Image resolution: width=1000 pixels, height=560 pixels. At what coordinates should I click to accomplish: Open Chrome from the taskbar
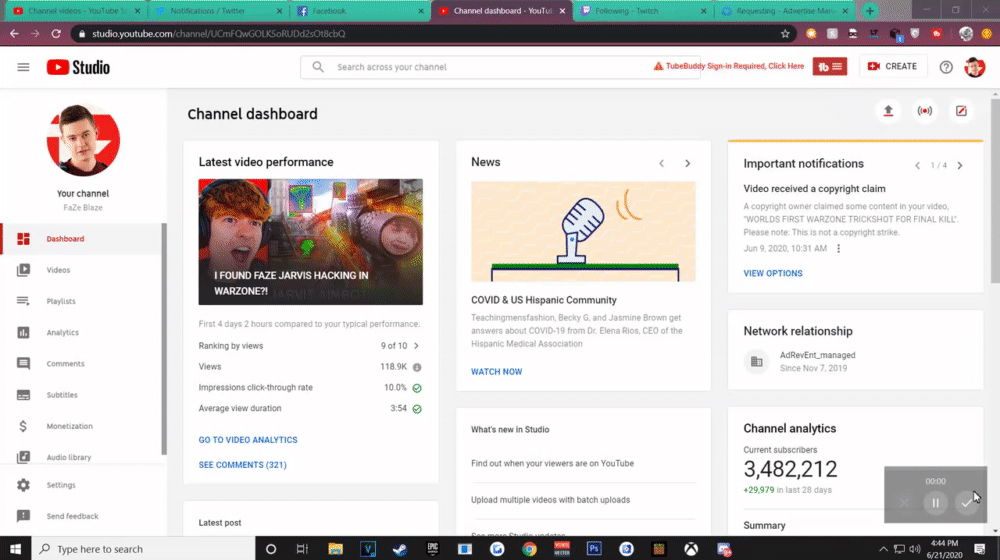pyautogui.click(x=529, y=549)
